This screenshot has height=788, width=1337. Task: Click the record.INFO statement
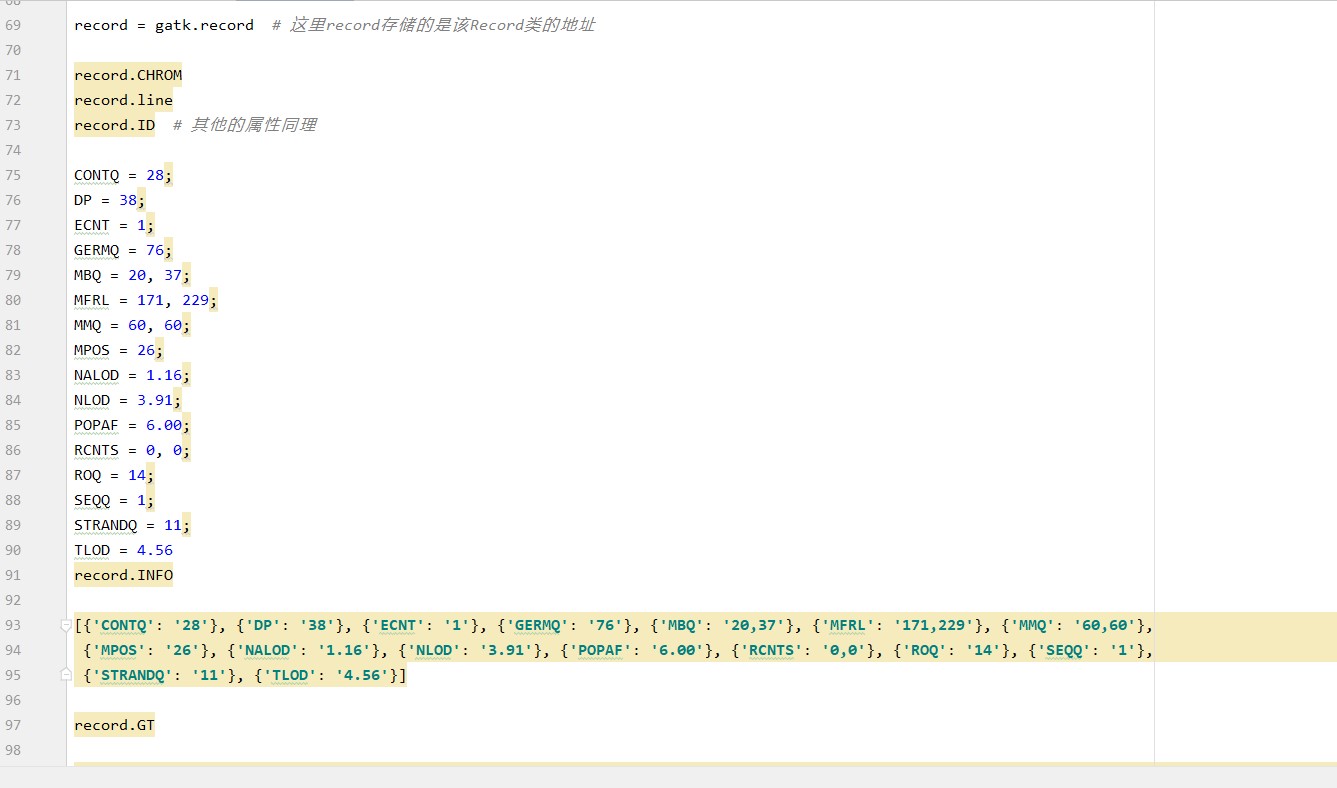coord(123,575)
